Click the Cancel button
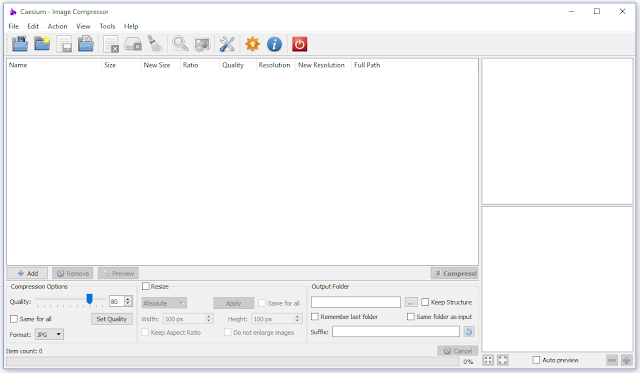 pyautogui.click(x=458, y=351)
